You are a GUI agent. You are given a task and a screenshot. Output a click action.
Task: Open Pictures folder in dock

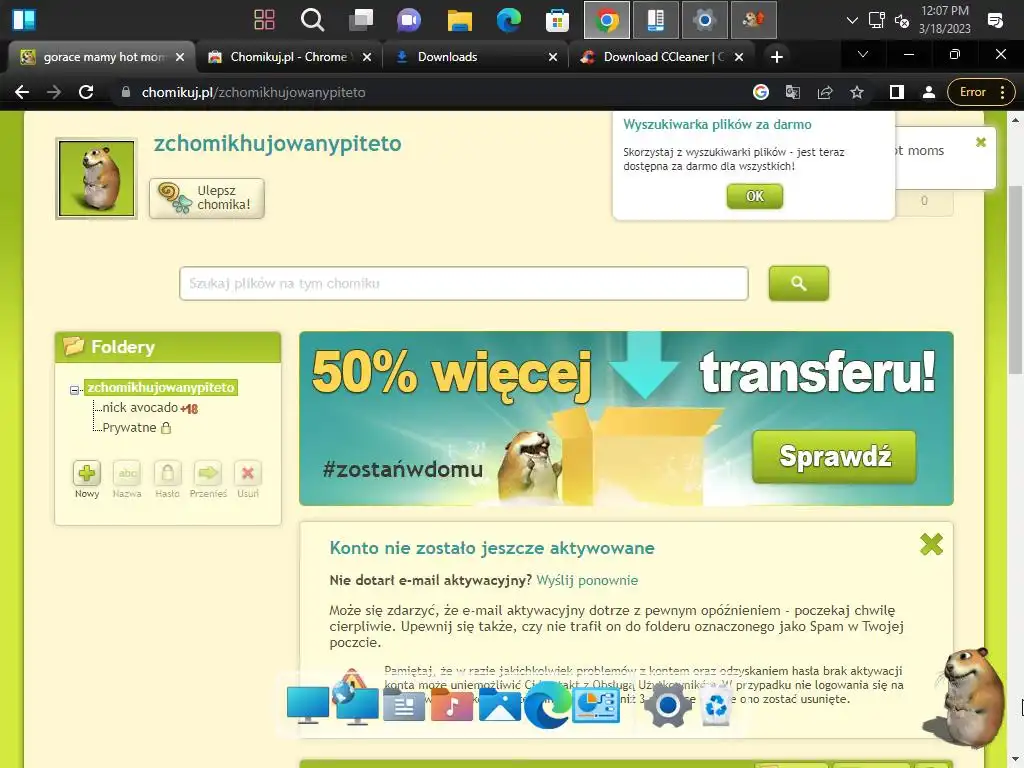tap(500, 705)
